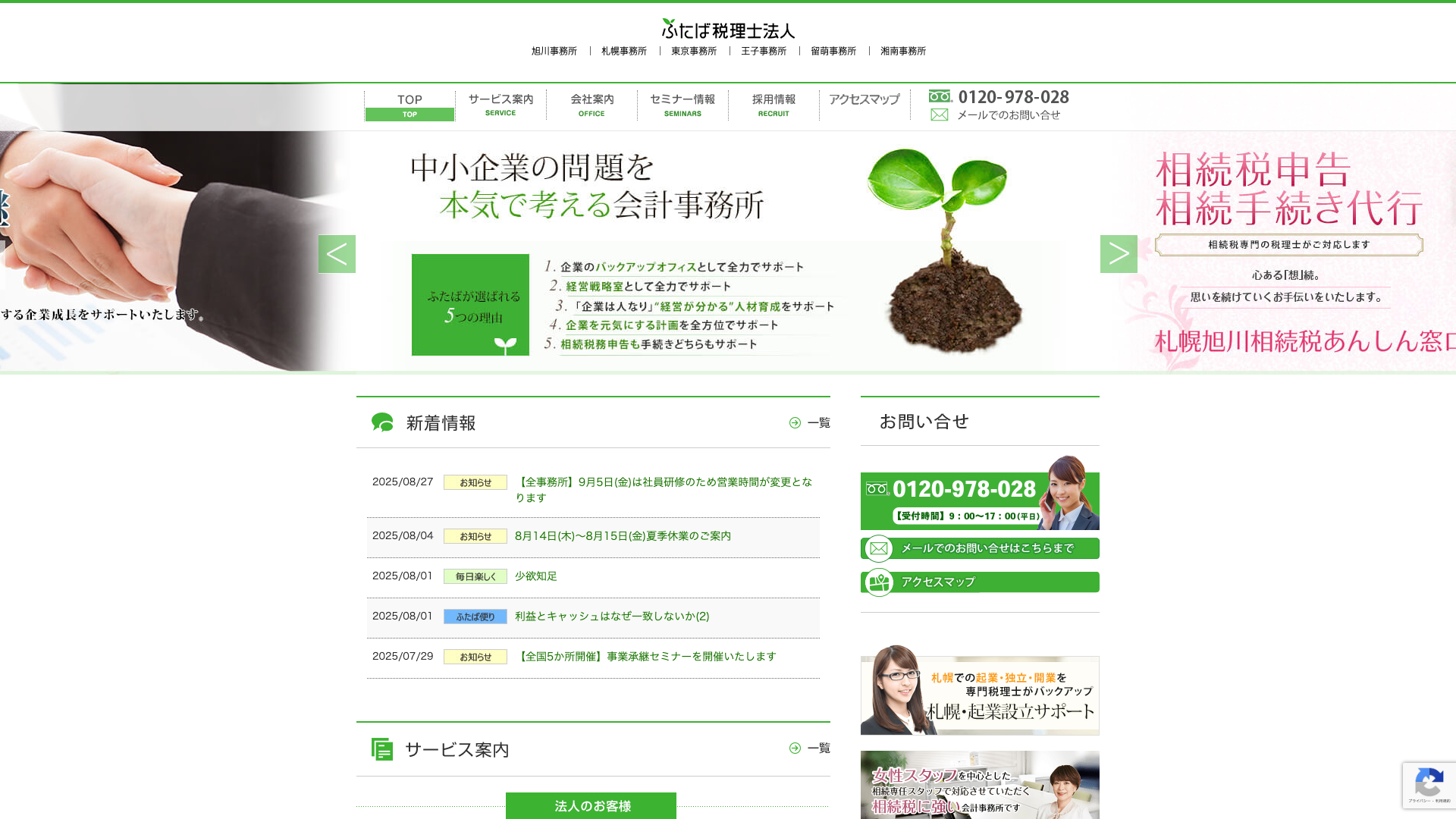Read the 利益とキャッシュ news article

(611, 617)
